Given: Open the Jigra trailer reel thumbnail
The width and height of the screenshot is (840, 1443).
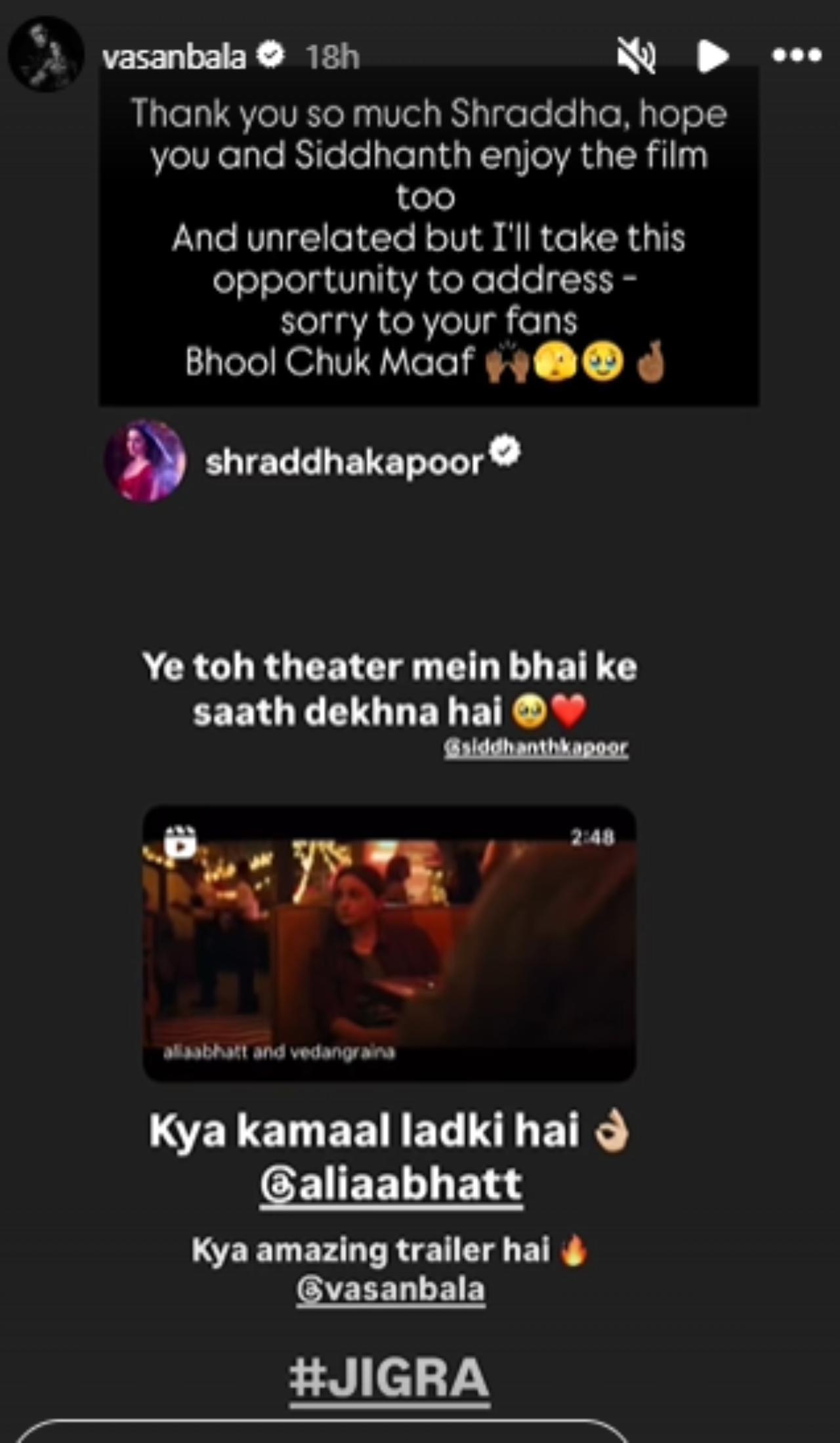Looking at the screenshot, I should (x=389, y=943).
